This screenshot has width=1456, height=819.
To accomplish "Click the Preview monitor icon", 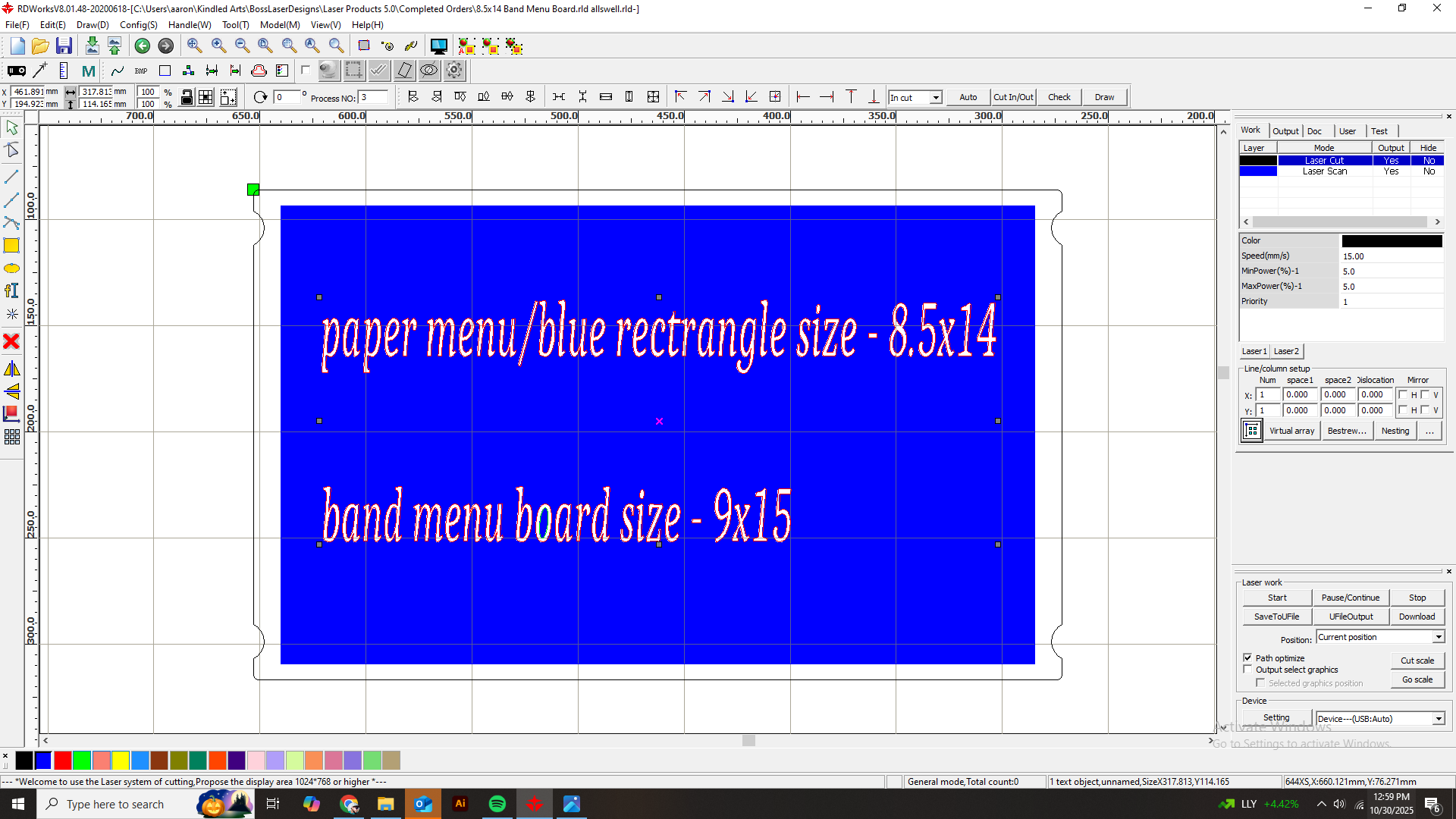I will click(438, 46).
